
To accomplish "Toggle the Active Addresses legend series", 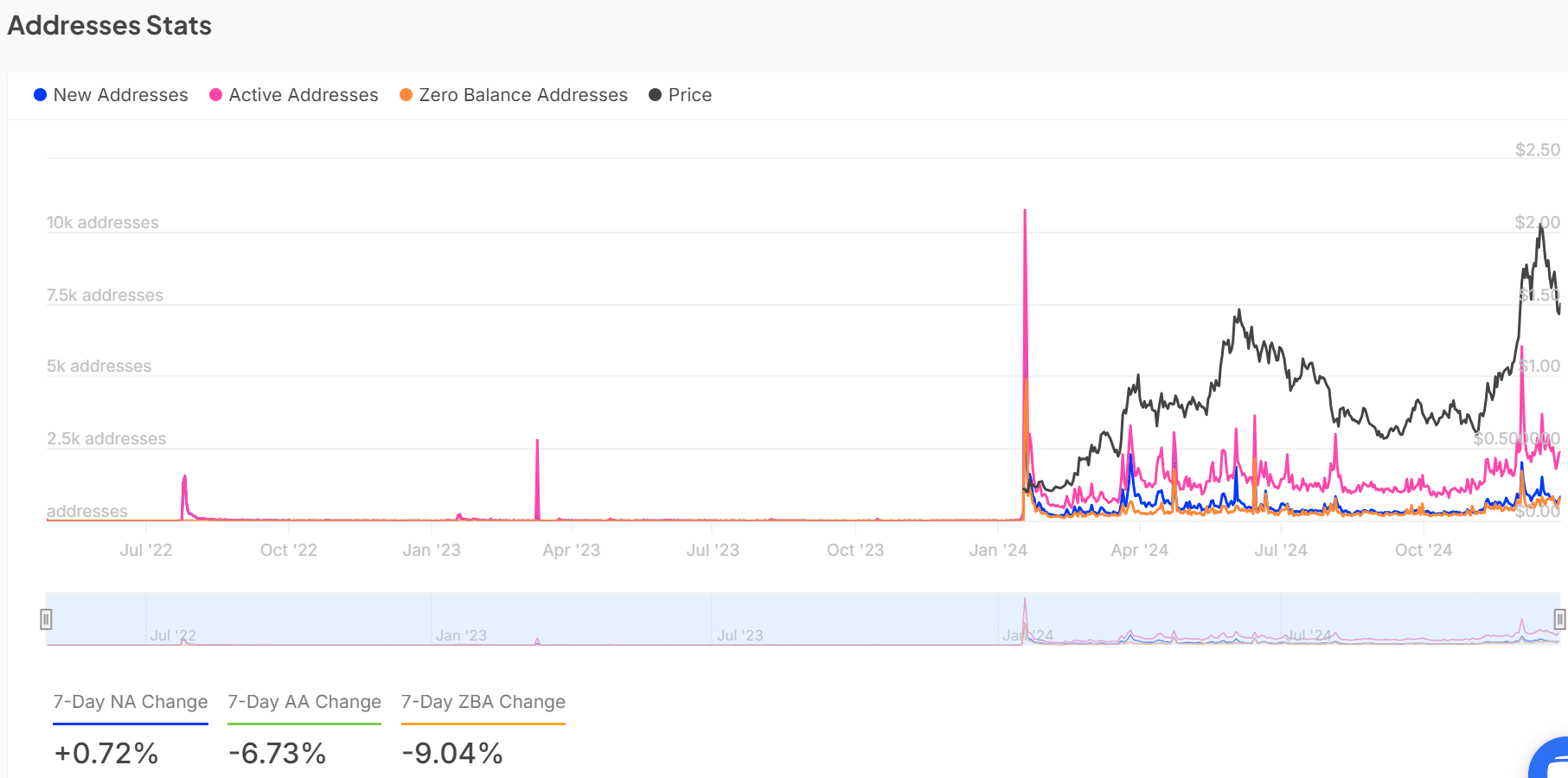I will pyautogui.click(x=294, y=95).
